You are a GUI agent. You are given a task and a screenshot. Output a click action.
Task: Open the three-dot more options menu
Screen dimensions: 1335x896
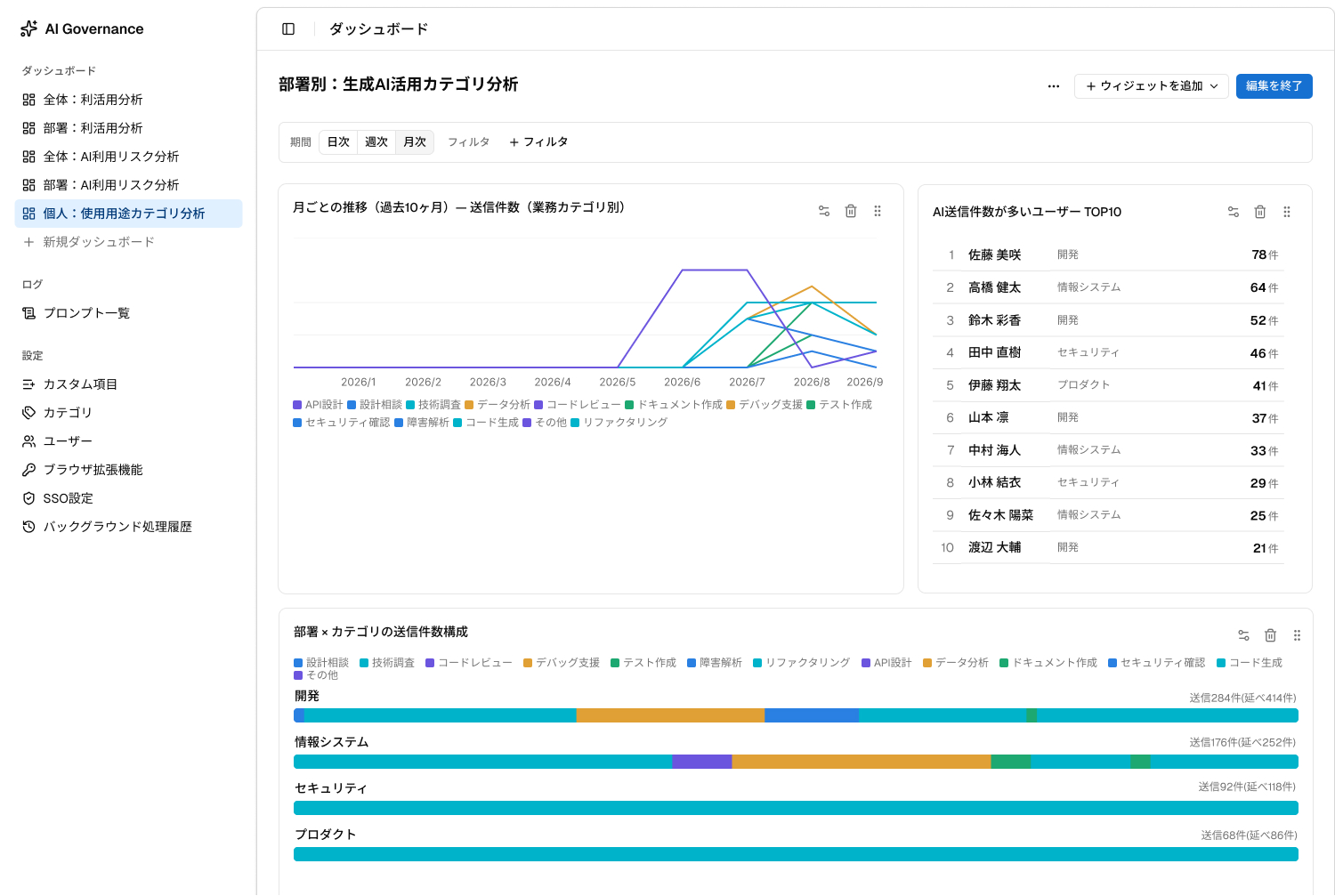pos(1054,86)
